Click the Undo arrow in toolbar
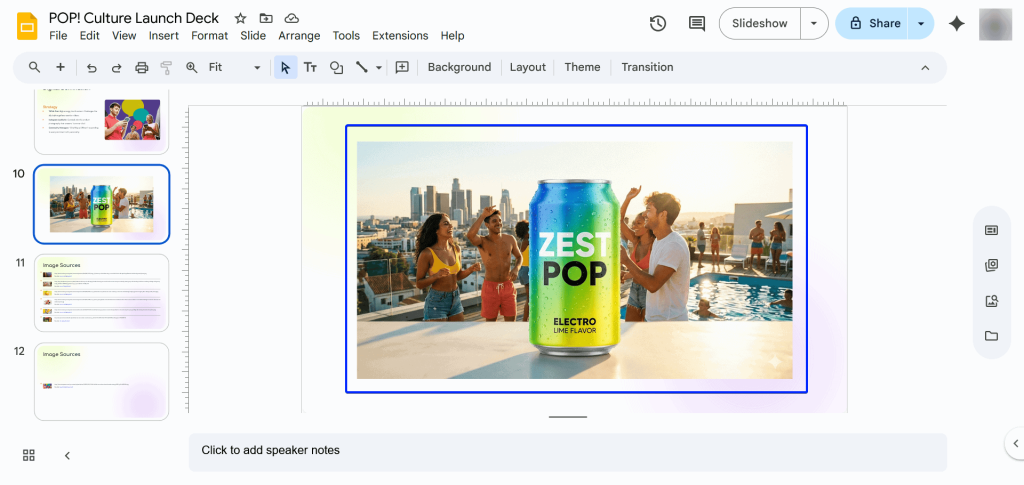The image size is (1024, 485). click(x=92, y=68)
